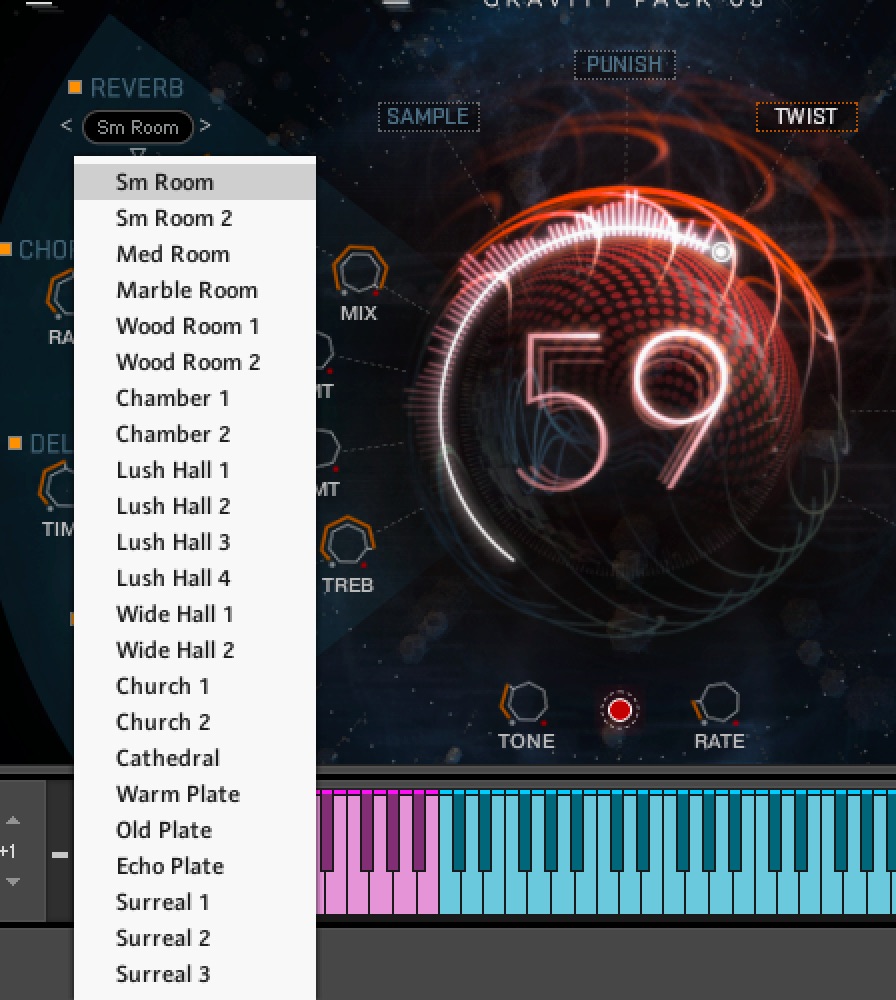Select Lush Hall 3 reverb preset
The image size is (896, 1000).
(173, 542)
